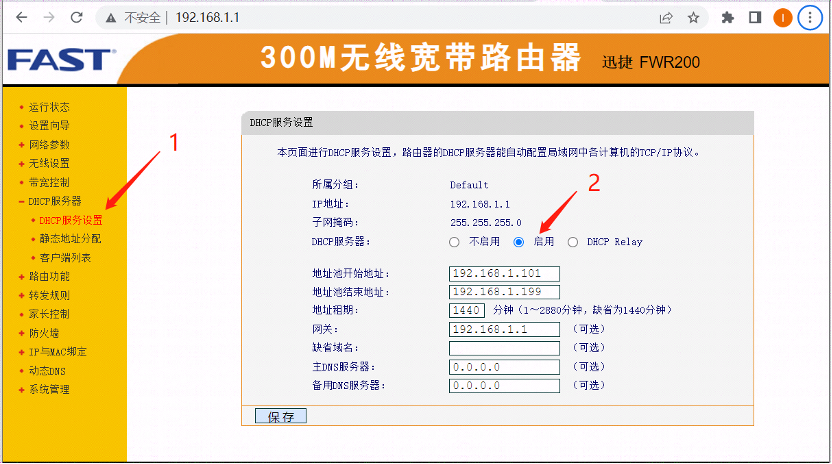The width and height of the screenshot is (832, 464).
Task: Click the 保存 button
Action: pos(281,416)
